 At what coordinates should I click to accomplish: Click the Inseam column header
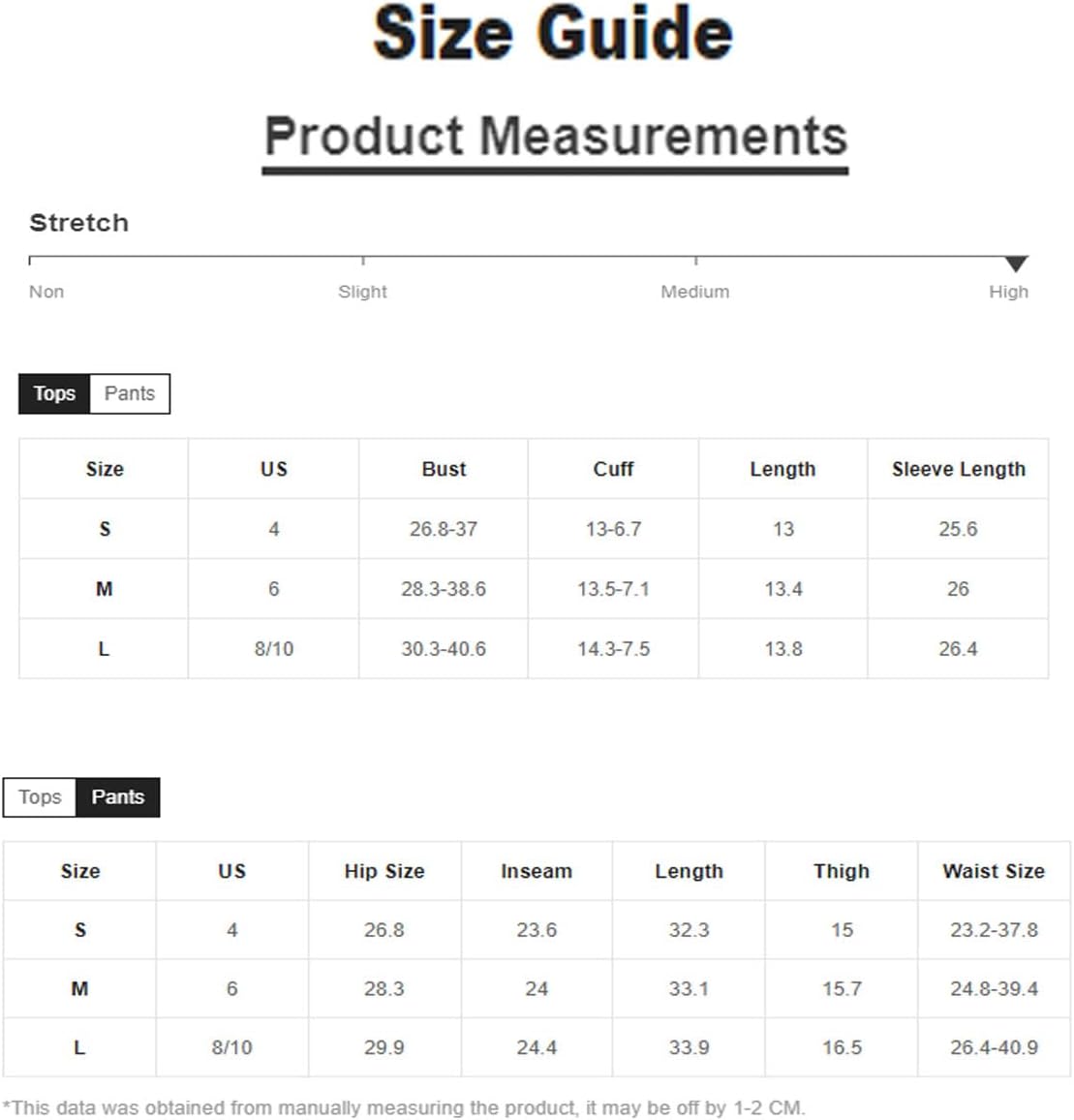click(x=537, y=871)
